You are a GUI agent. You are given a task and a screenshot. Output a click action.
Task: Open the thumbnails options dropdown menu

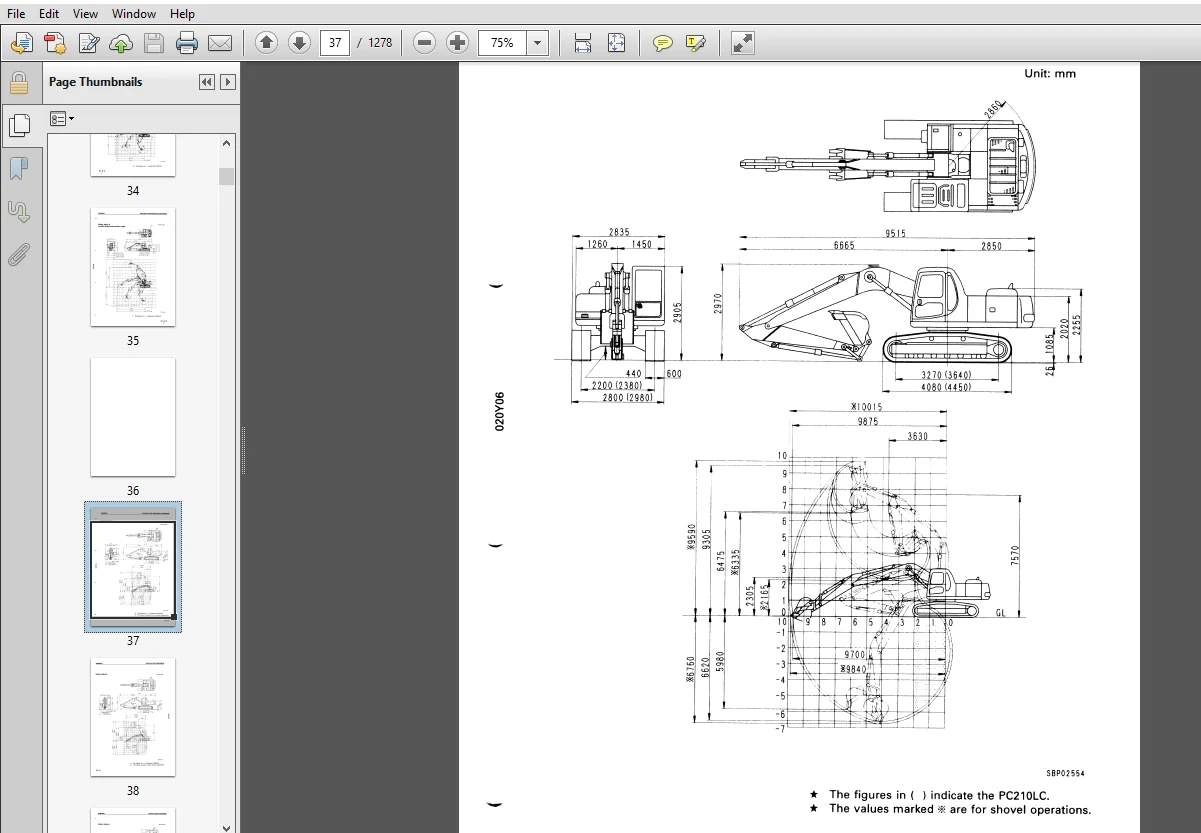62,119
